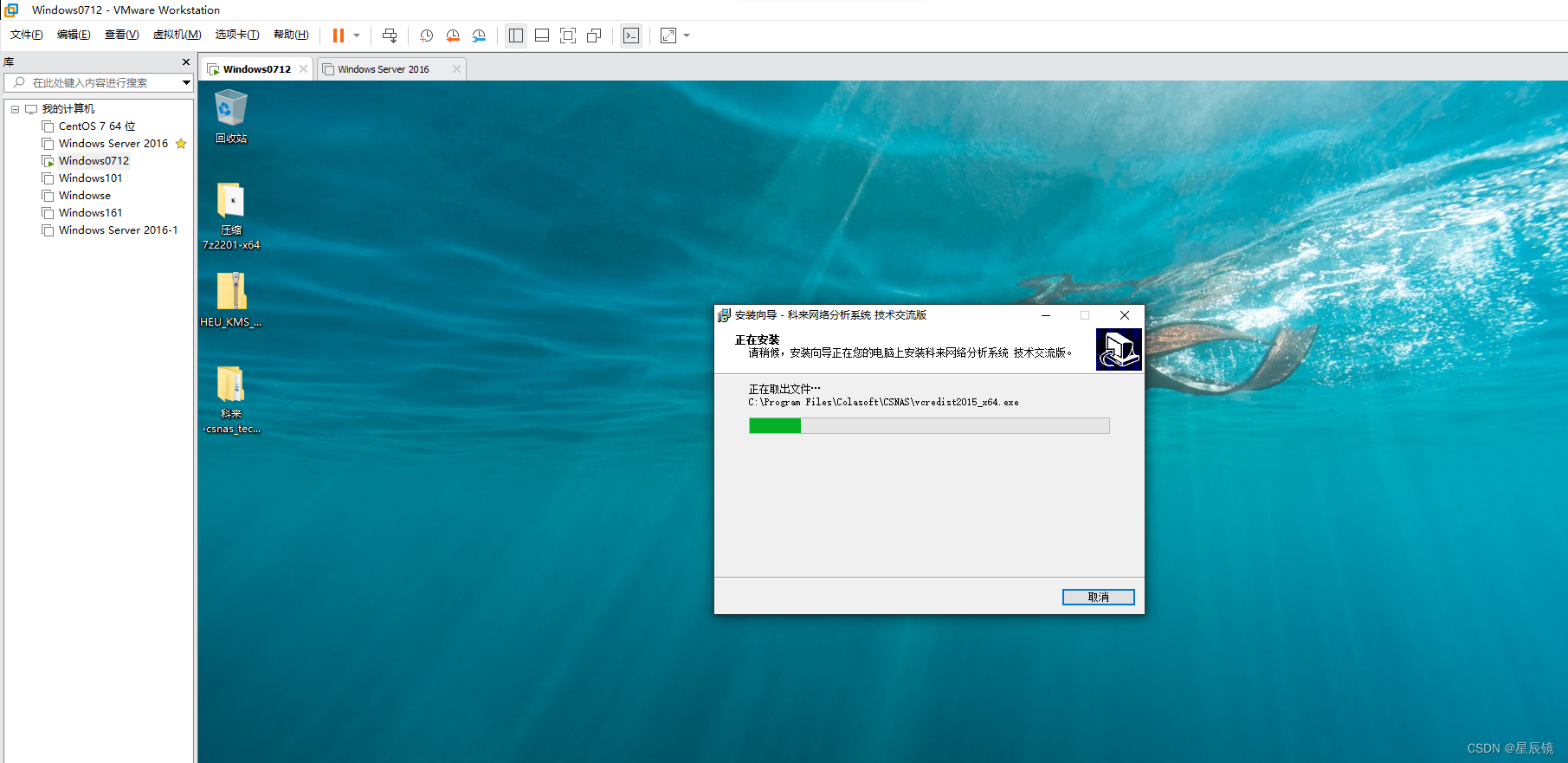
Task: Close the Windows0712 tab
Action: 303,69
